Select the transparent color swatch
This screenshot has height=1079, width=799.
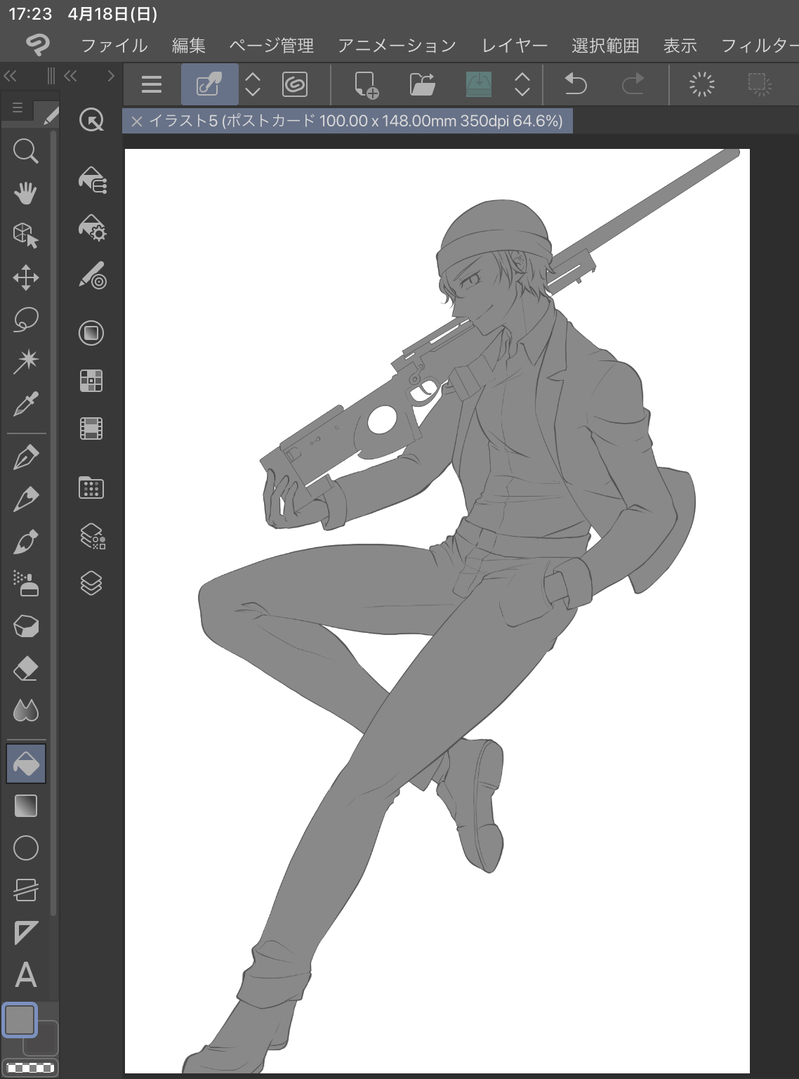[30, 1067]
